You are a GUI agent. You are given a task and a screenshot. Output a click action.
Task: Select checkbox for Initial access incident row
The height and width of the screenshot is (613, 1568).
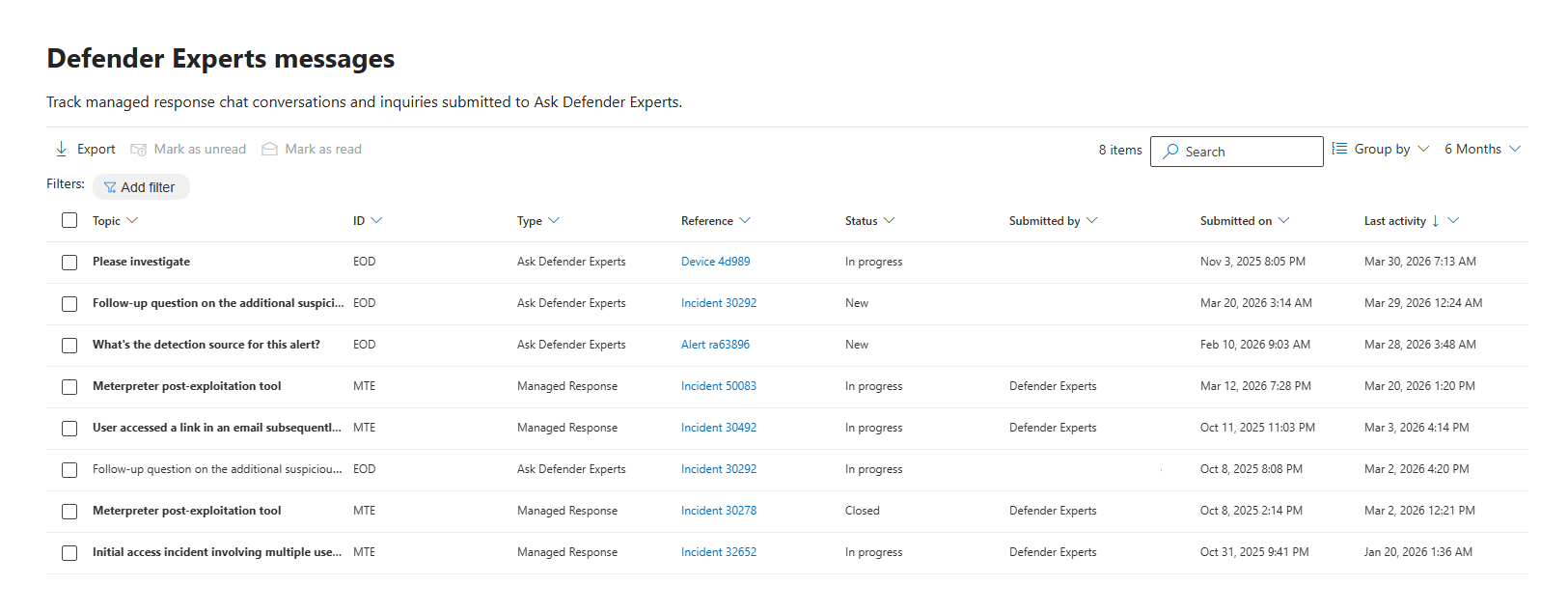[x=69, y=553]
